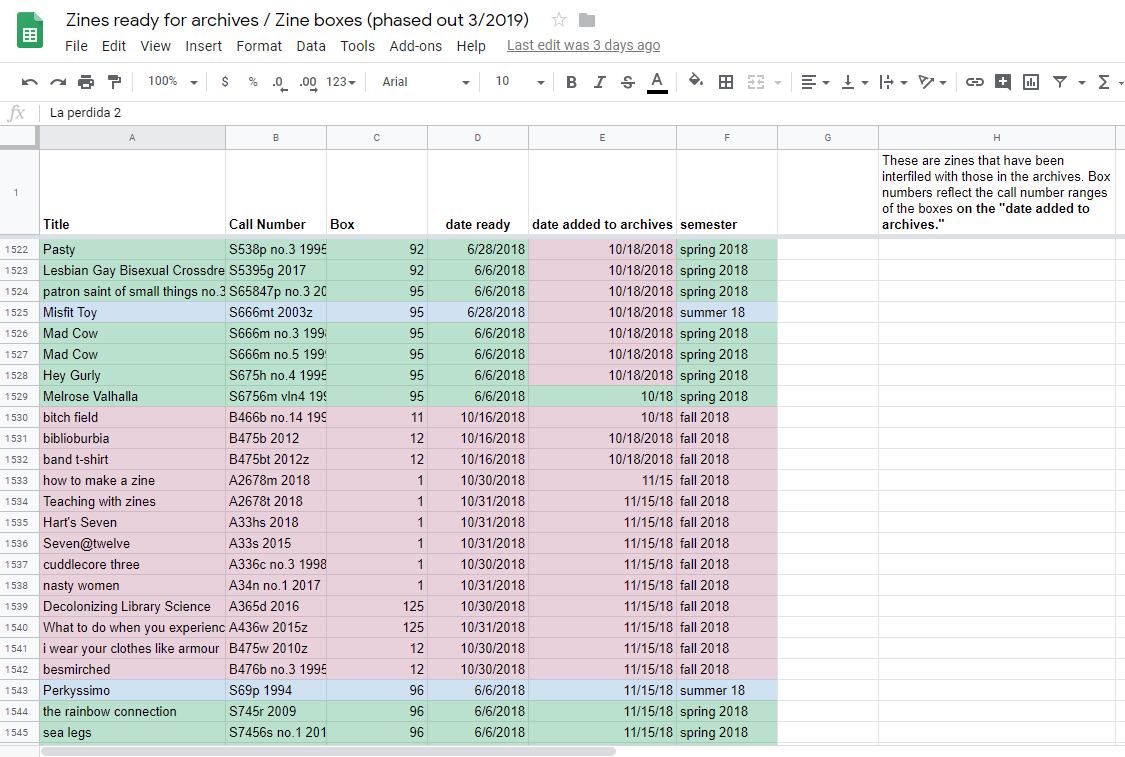Open the Format menu

[x=259, y=46]
